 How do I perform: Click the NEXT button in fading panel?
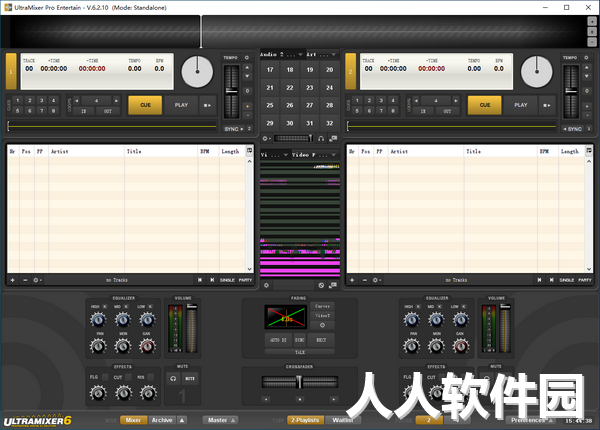pyautogui.click(x=321, y=340)
